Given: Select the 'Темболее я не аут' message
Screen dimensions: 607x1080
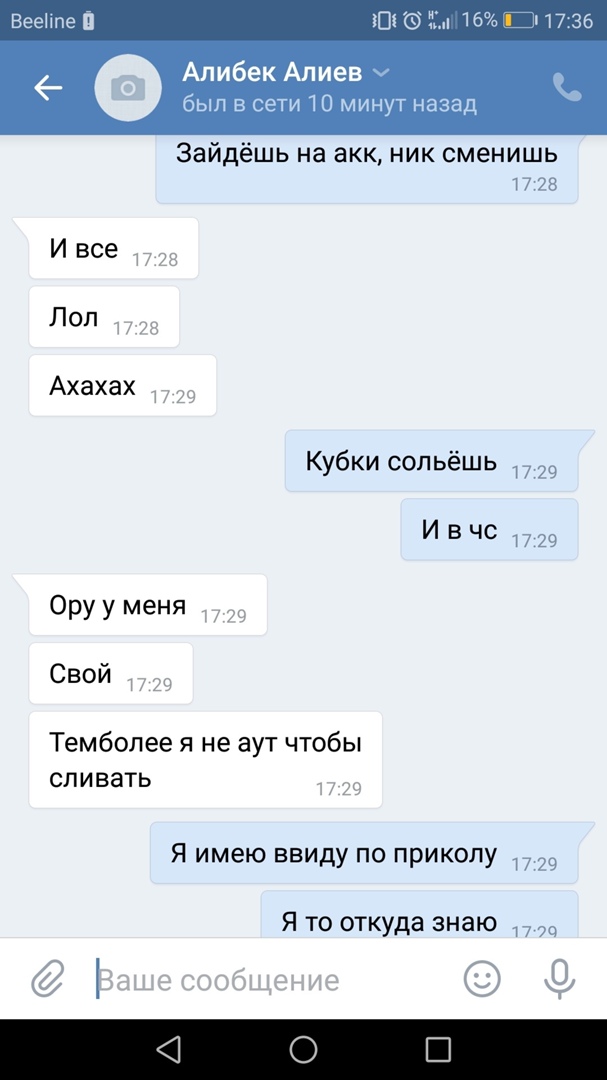Looking at the screenshot, I should (x=205, y=760).
